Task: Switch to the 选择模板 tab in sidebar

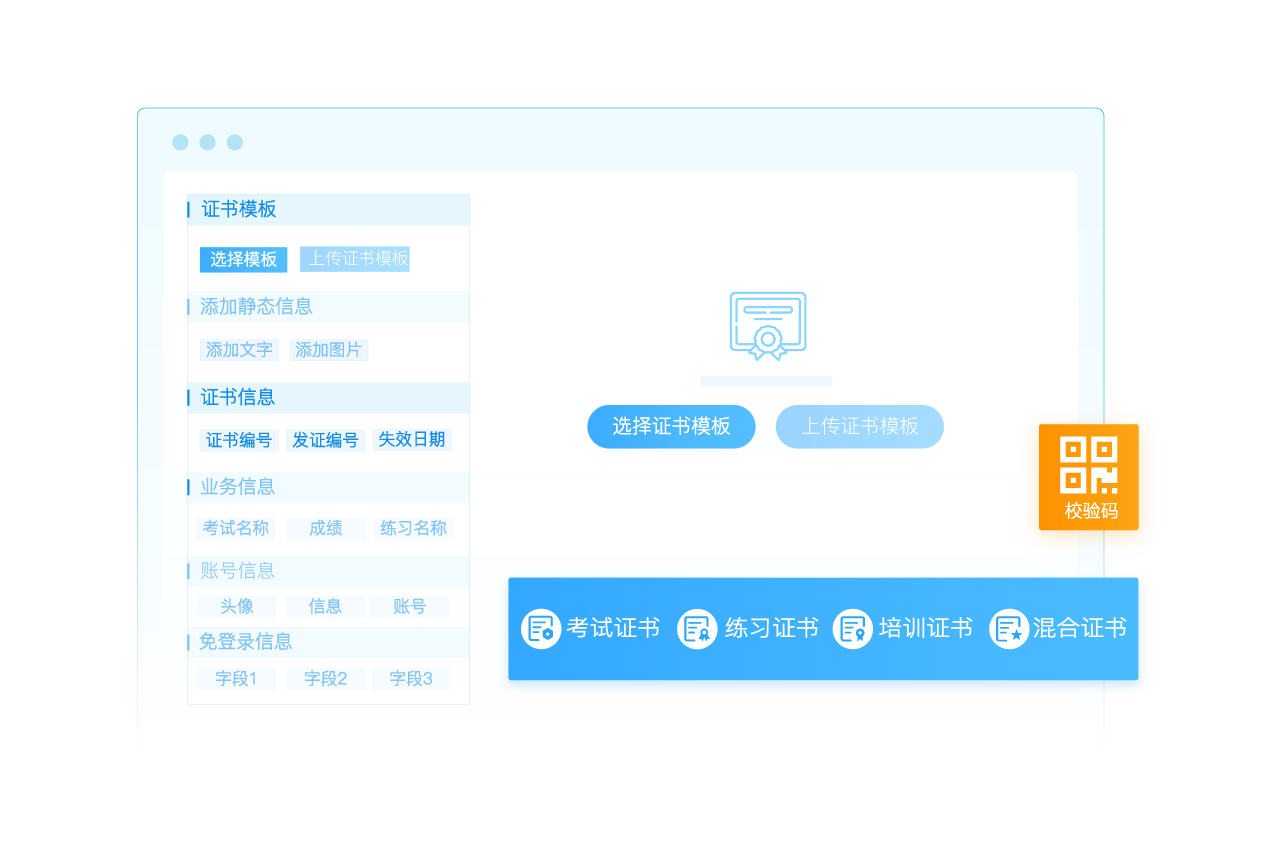Action: coord(243,259)
